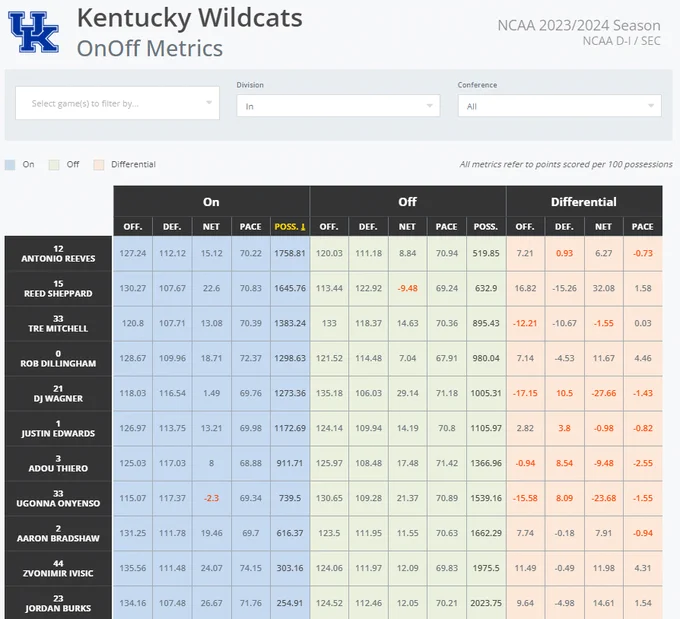This screenshot has height=619, width=680.
Task: Click Bradshaw's on possessions 616.37
Action: (290, 533)
